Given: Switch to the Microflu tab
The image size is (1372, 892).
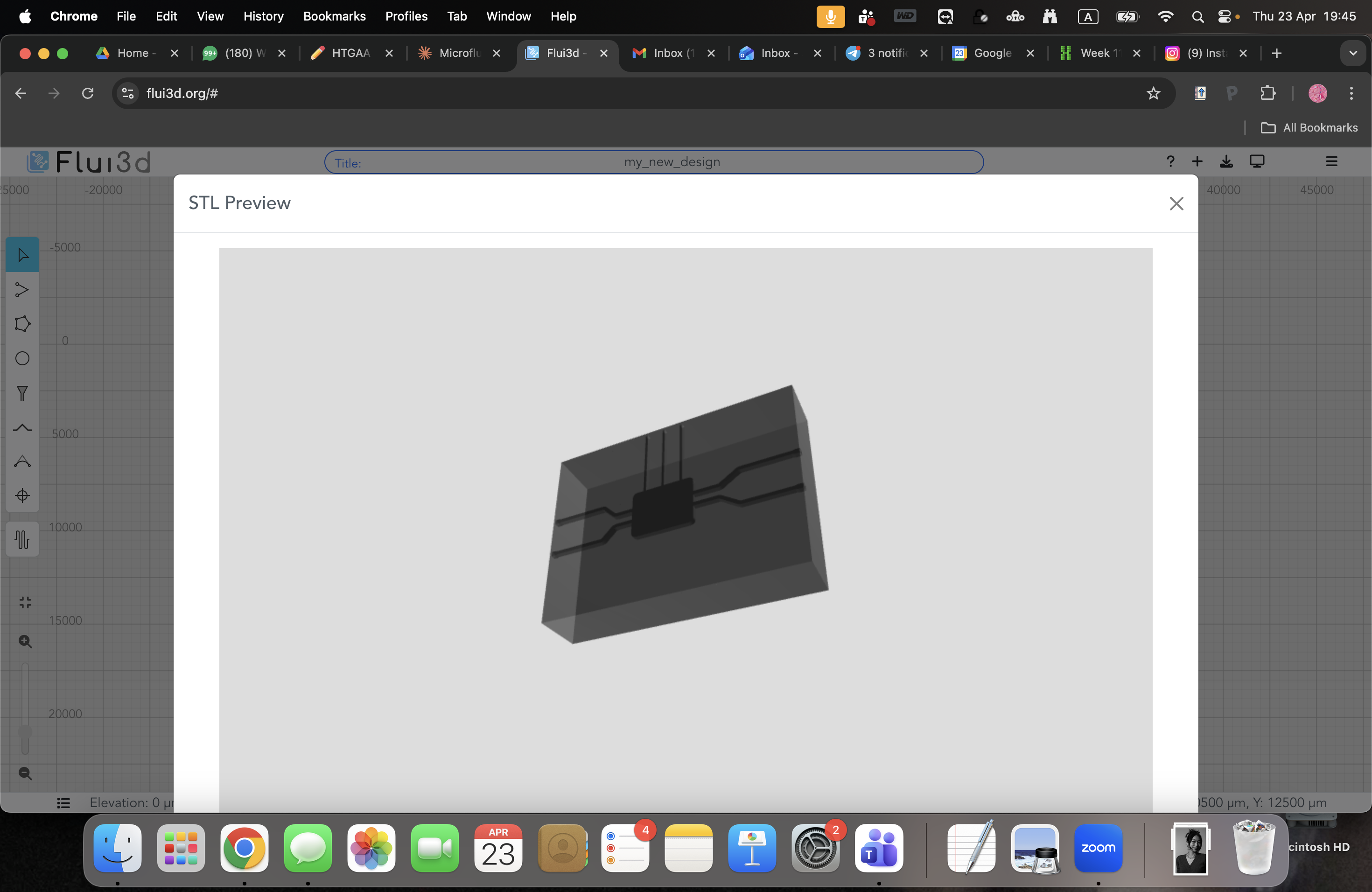Looking at the screenshot, I should [459, 53].
